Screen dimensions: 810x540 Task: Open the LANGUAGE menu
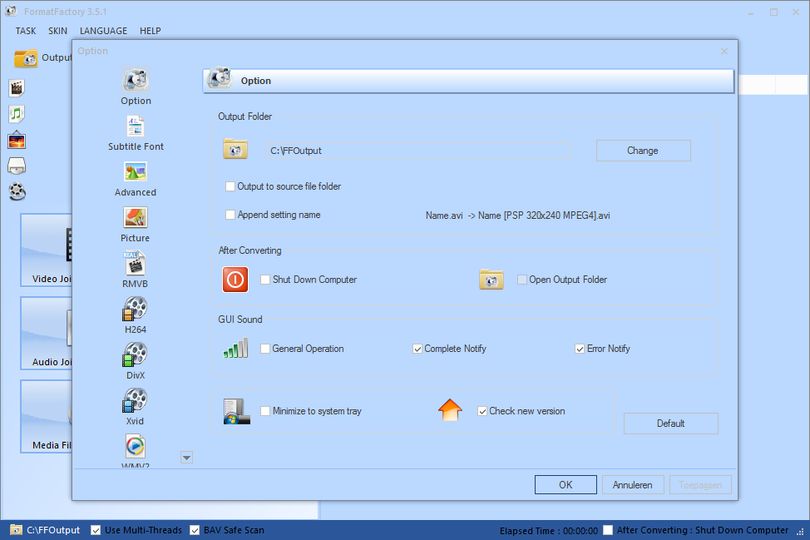pos(103,31)
